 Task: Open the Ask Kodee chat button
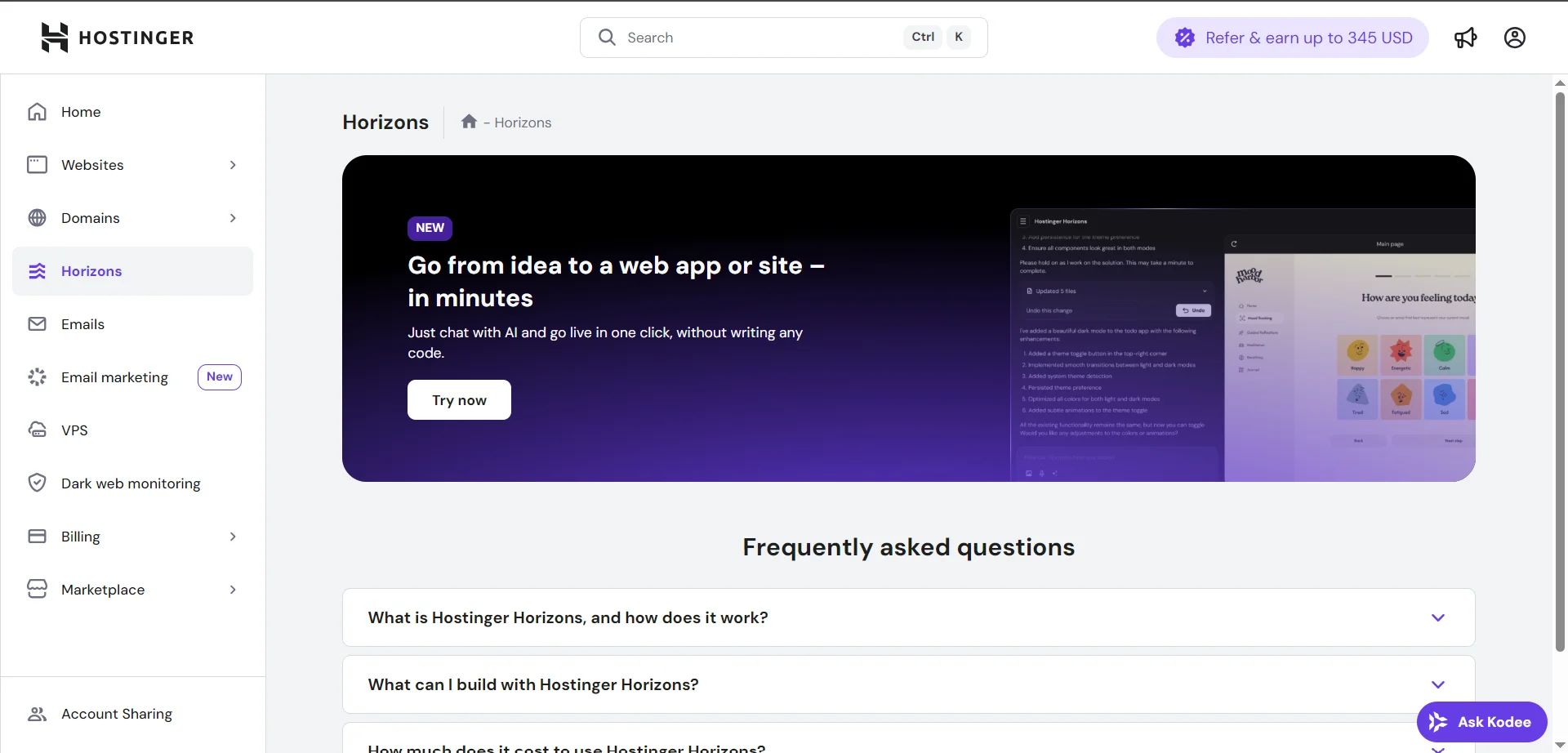1481,722
